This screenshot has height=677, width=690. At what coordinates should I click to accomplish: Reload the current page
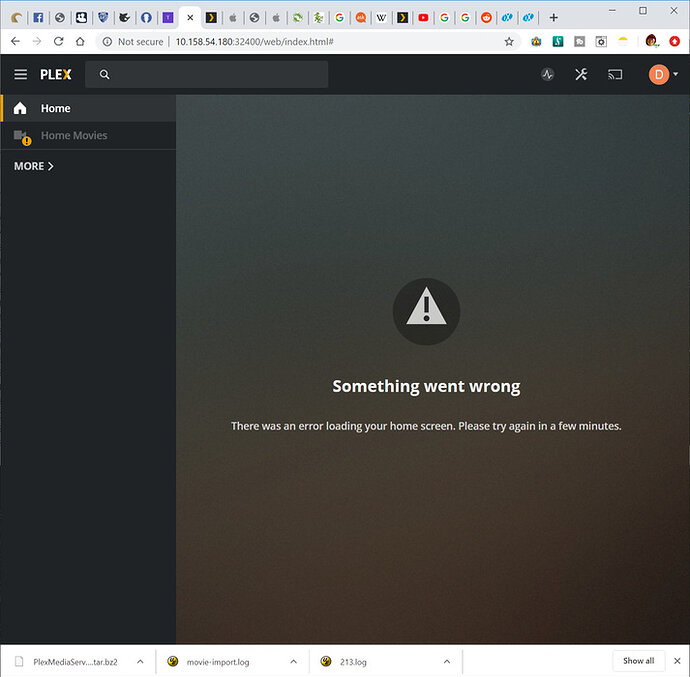tap(59, 42)
